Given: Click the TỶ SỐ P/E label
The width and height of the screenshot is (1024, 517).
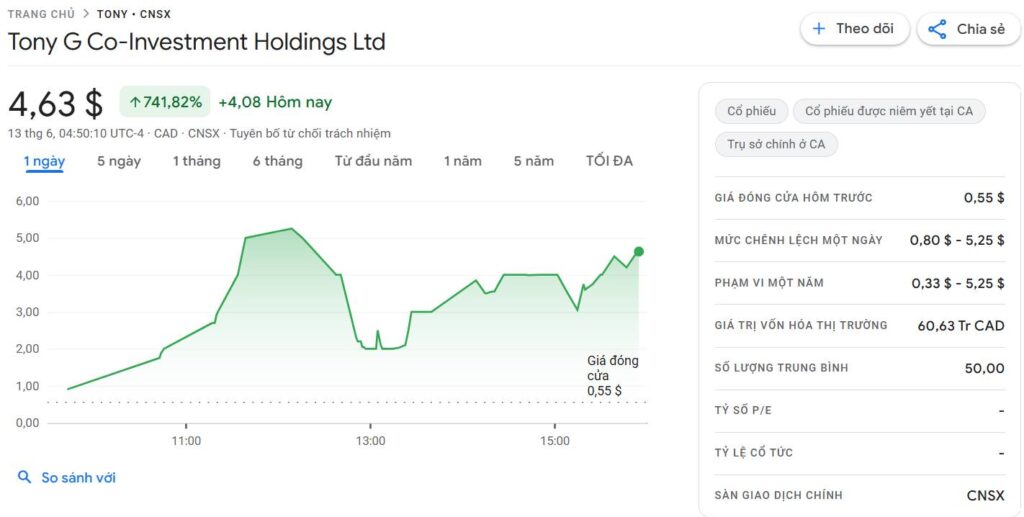Looking at the screenshot, I should pyautogui.click(x=743, y=410).
